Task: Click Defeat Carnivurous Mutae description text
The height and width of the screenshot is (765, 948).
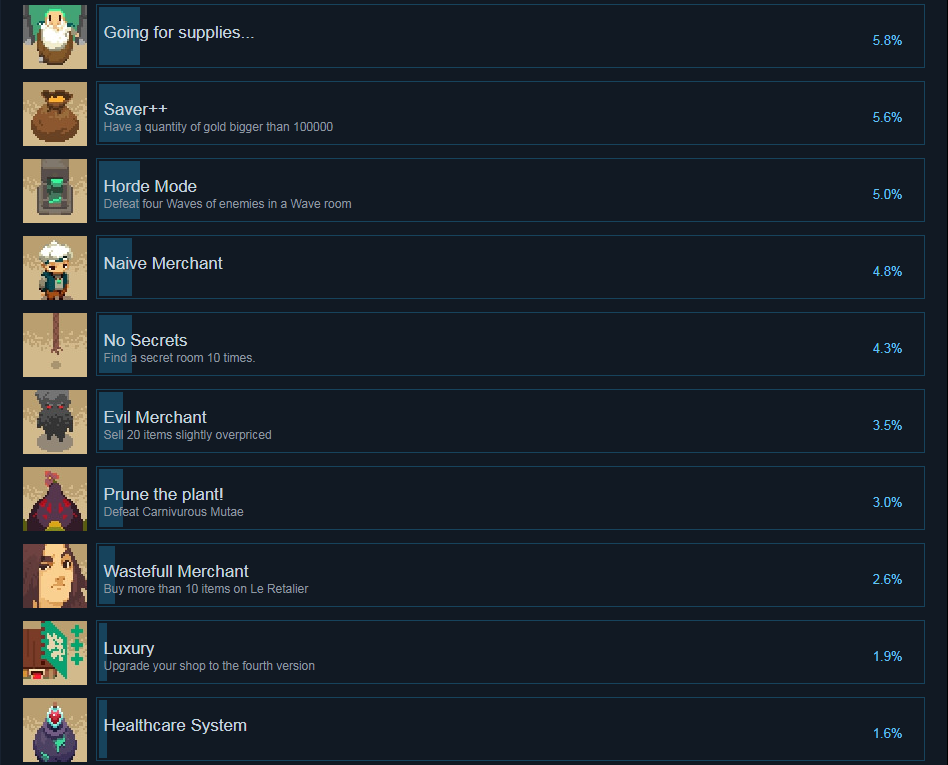Action: pos(174,512)
